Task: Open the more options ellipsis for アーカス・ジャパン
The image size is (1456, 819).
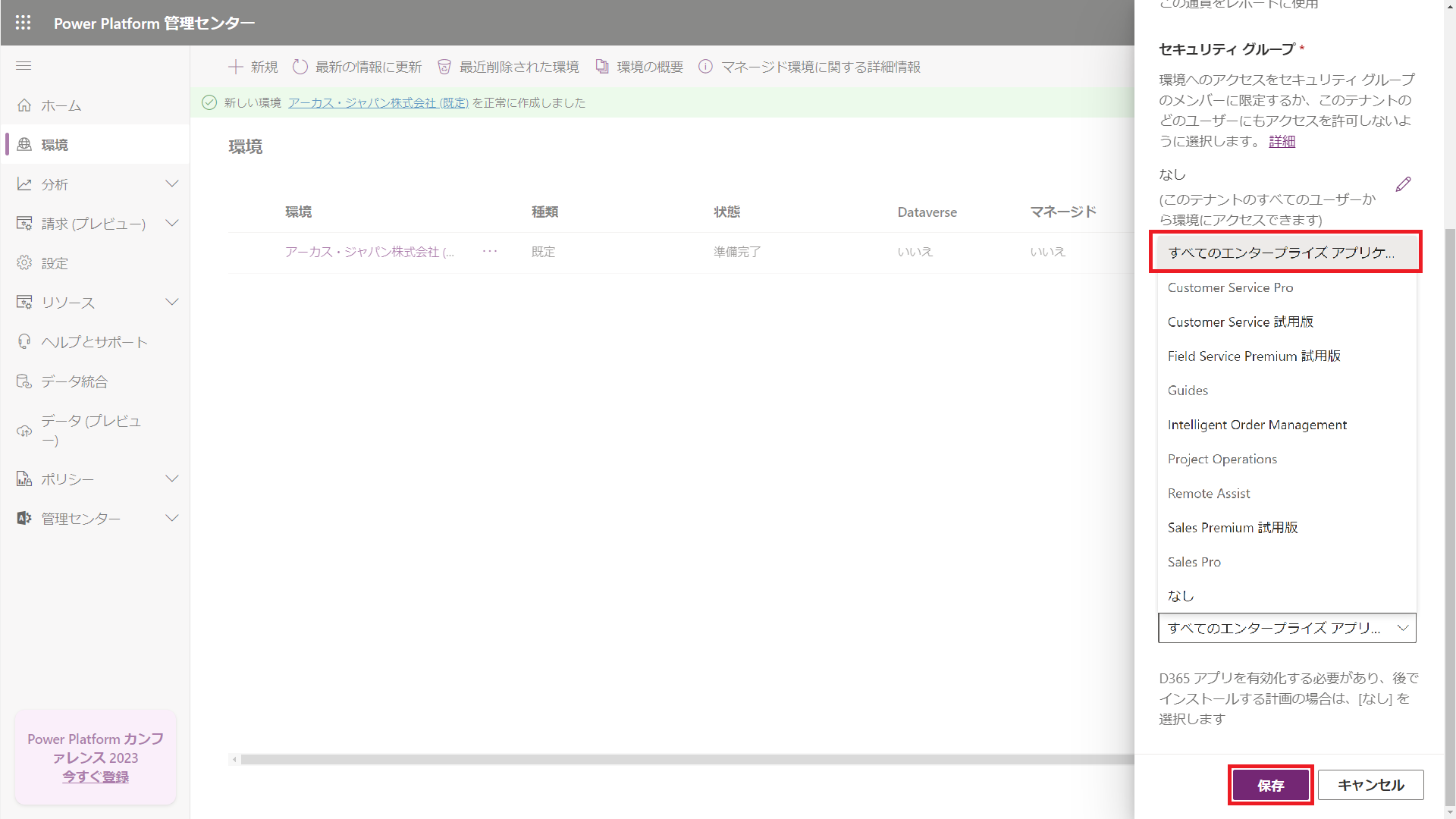Action: [x=490, y=251]
